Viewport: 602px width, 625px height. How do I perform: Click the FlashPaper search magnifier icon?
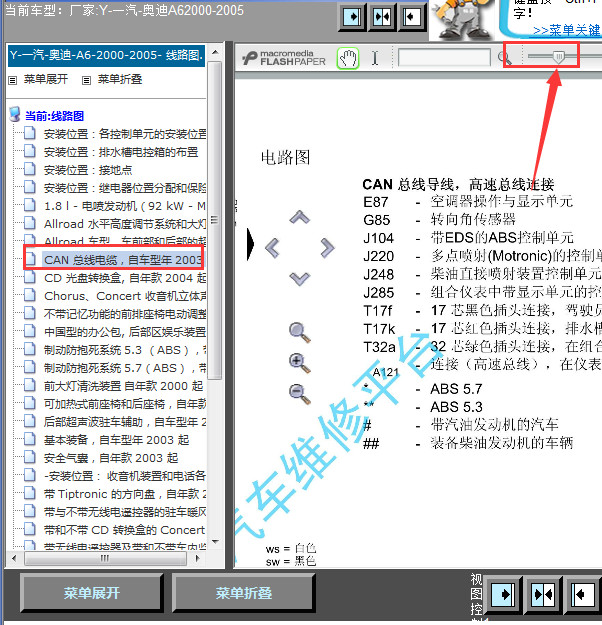[x=504, y=58]
